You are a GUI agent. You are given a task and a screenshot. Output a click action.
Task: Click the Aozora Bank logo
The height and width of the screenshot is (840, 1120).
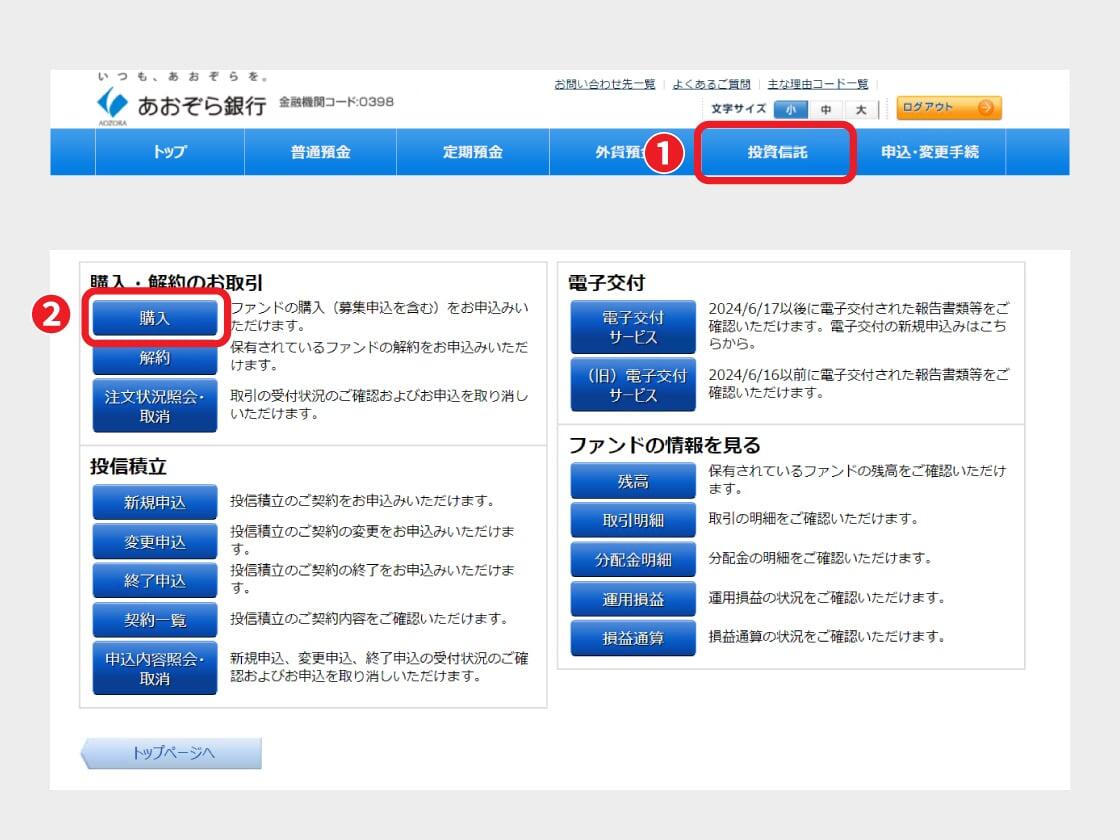coord(181,104)
